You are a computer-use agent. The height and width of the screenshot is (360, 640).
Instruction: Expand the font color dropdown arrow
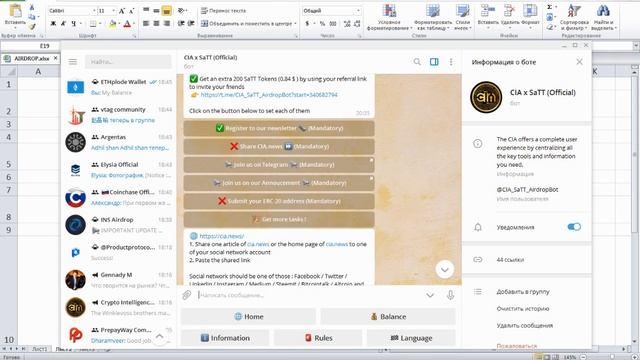(135, 24)
